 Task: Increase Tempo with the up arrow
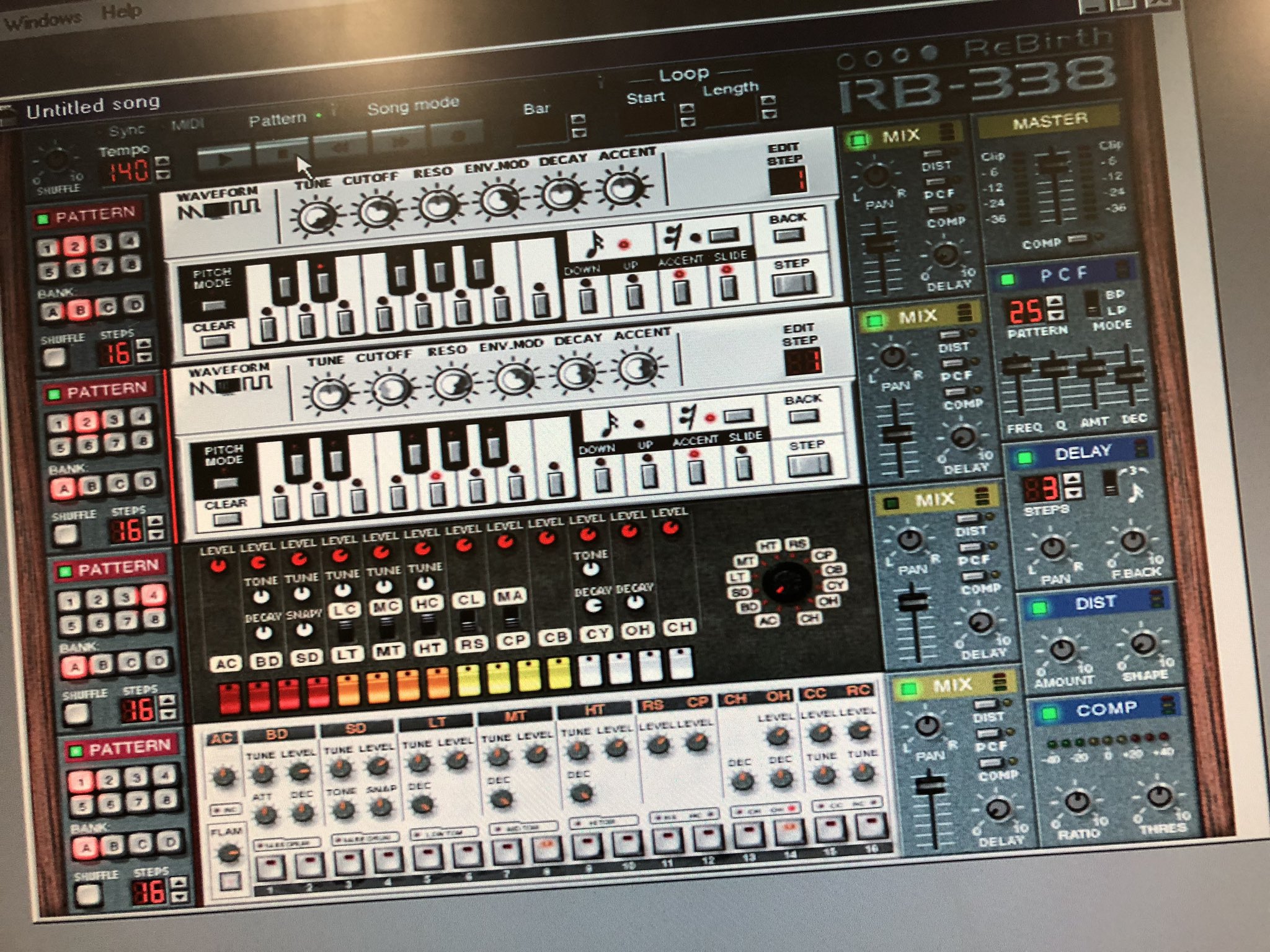pos(162,162)
